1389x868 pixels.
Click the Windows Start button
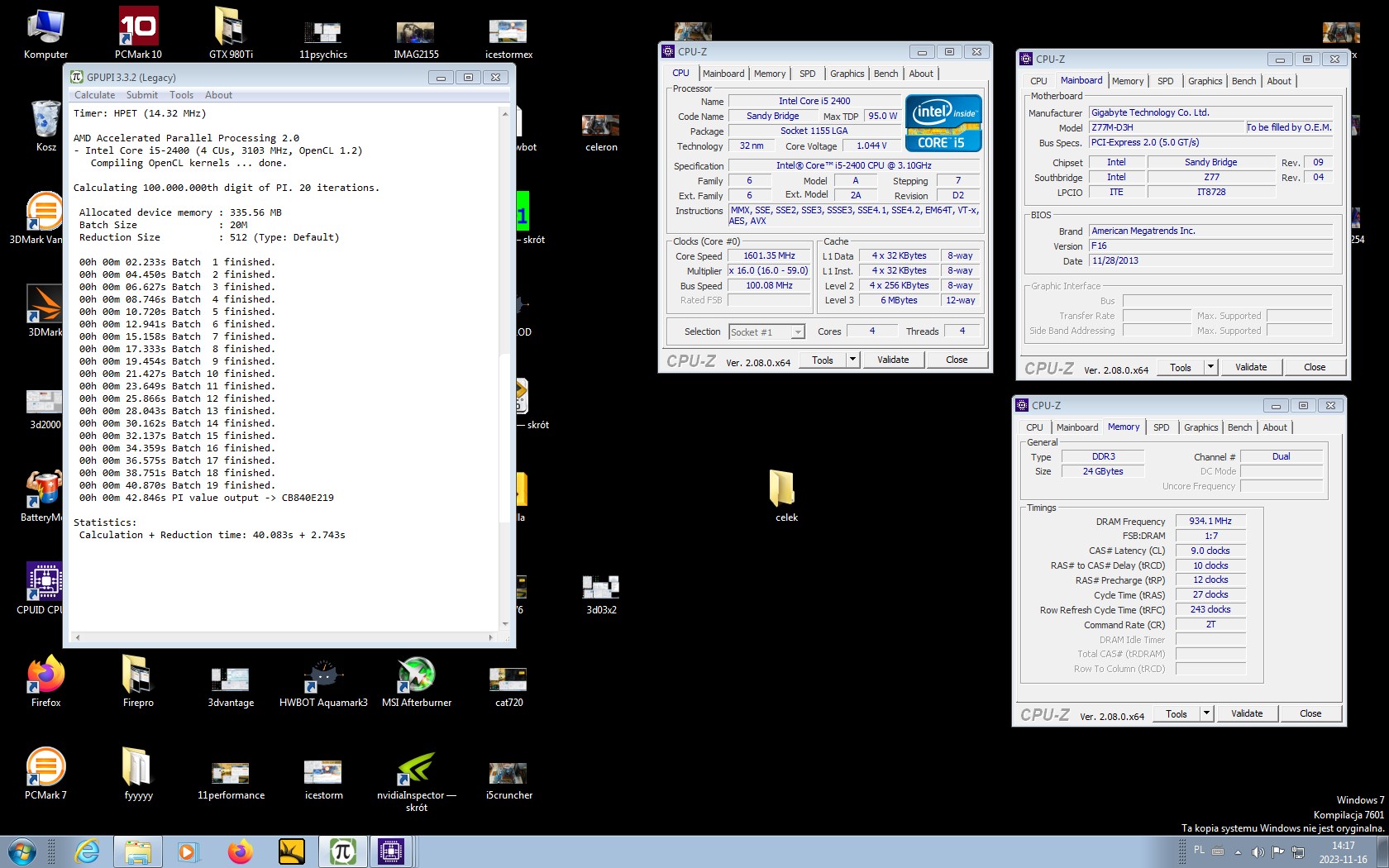22,851
